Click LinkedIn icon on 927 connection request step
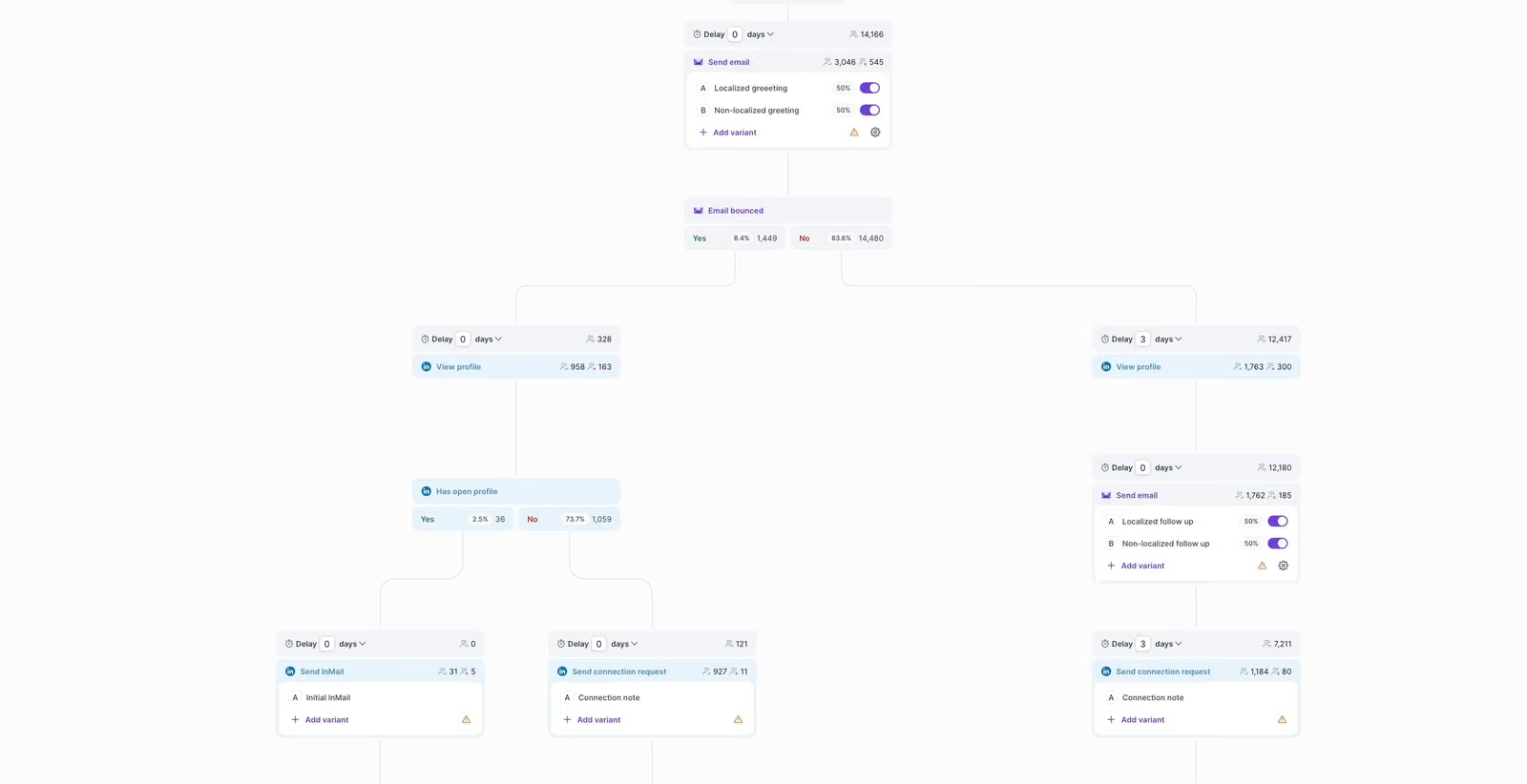The image size is (1527, 784). 562,671
